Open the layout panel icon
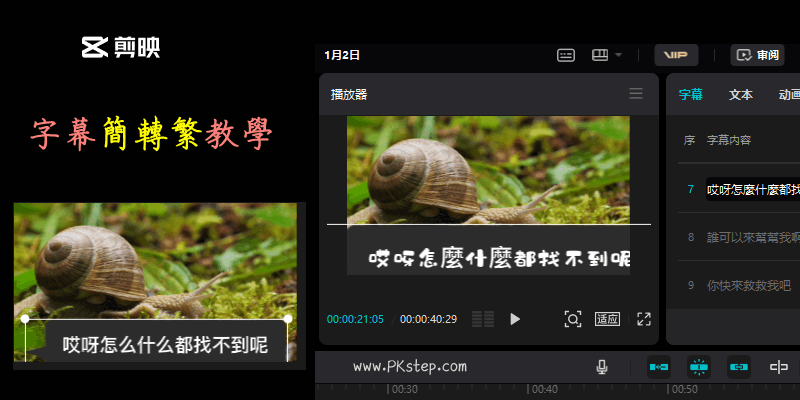Screen dimensions: 800x400 (600, 55)
